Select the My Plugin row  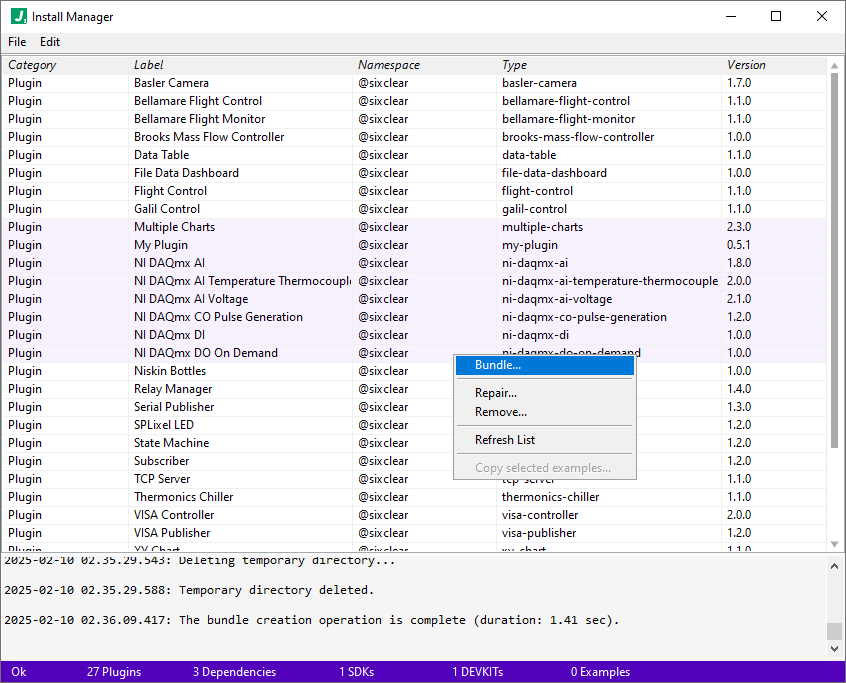[x=200, y=244]
